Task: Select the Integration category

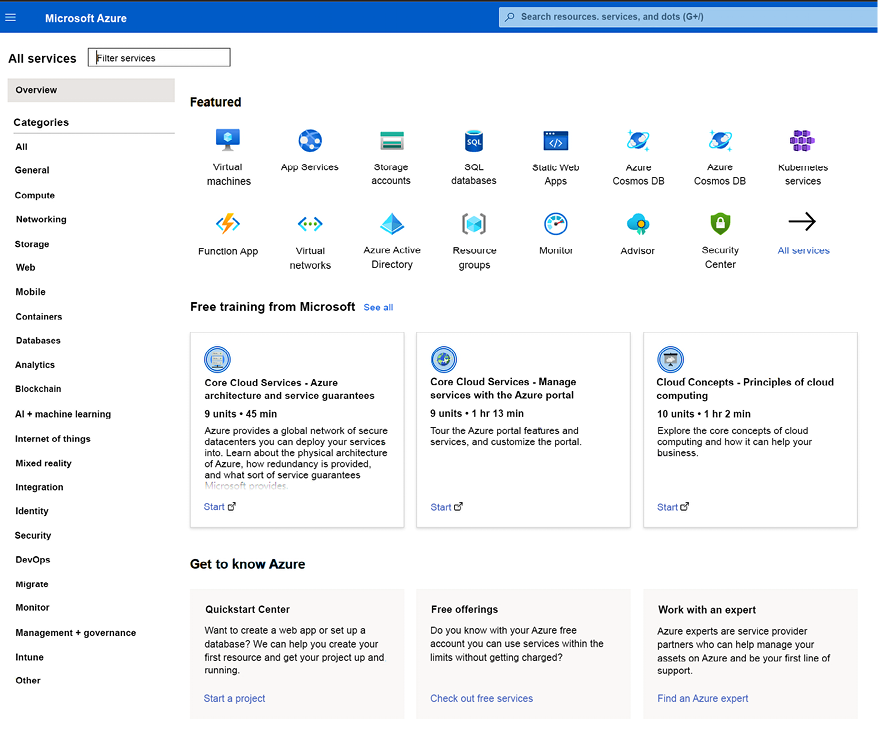Action: coord(39,487)
